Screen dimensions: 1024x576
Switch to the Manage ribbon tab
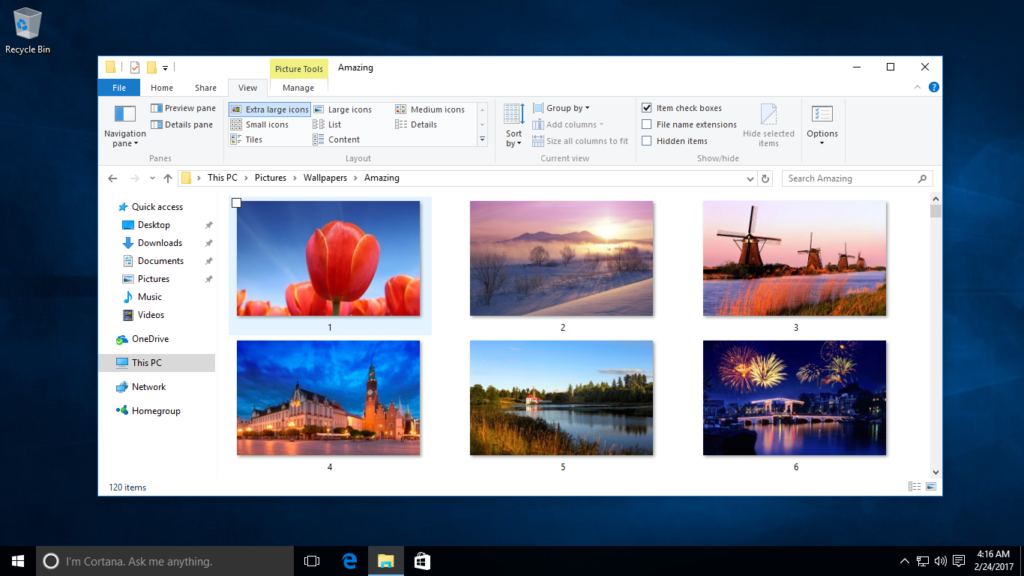click(x=298, y=87)
